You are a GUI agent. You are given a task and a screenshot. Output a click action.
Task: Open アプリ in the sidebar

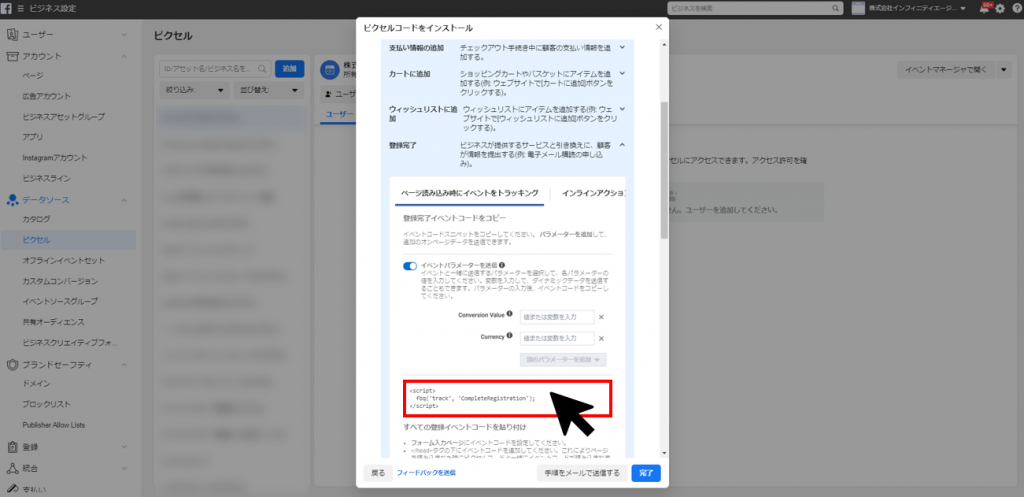click(x=33, y=137)
